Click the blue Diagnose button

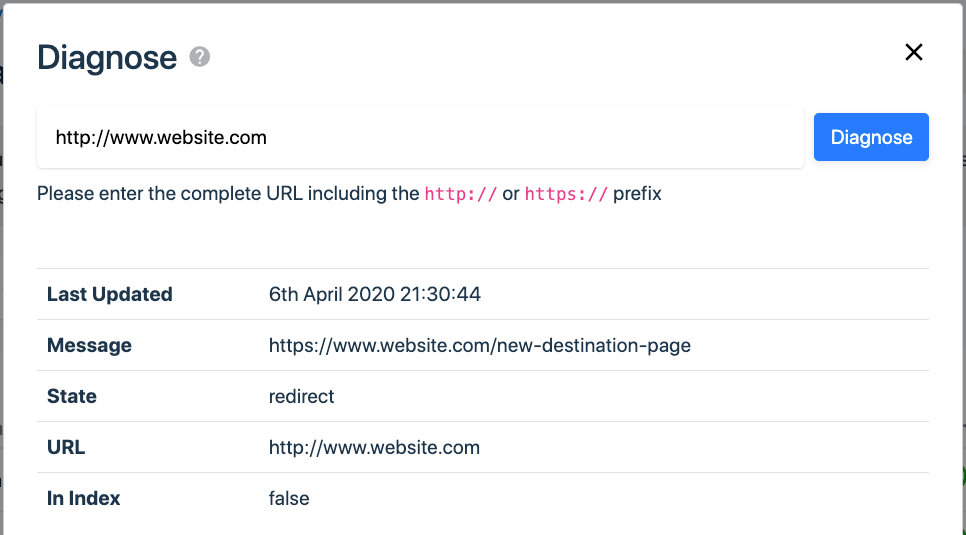tap(871, 137)
